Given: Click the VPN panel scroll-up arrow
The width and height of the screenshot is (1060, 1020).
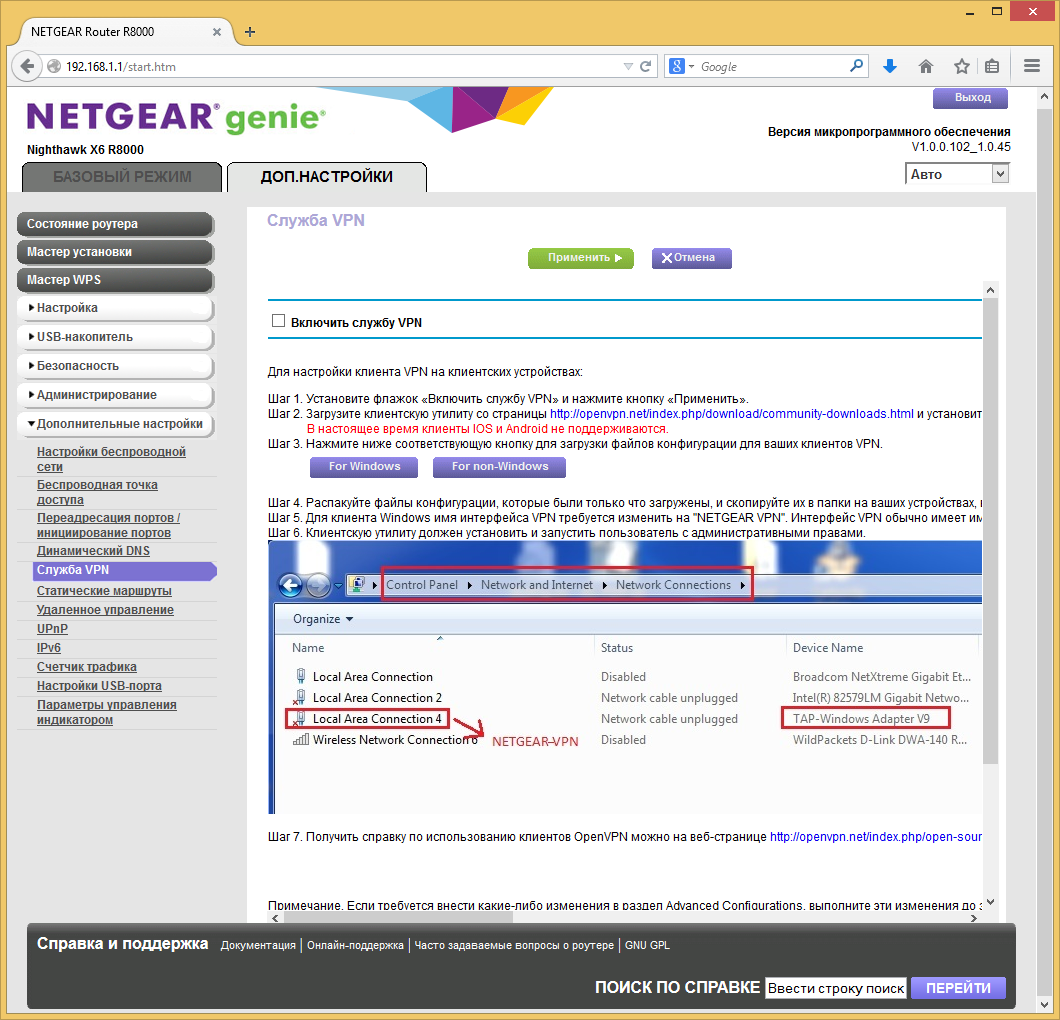Looking at the screenshot, I should 990,290.
